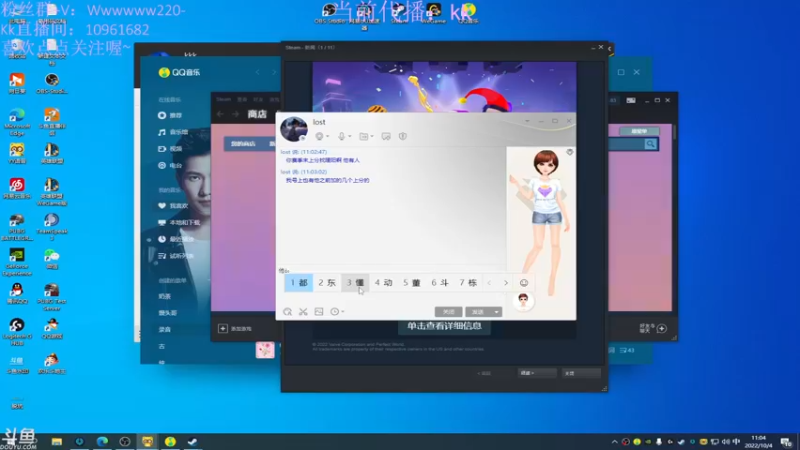This screenshot has height=450, width=800.
Task: Open WeChat desktop shortcut
Action: point(52,259)
